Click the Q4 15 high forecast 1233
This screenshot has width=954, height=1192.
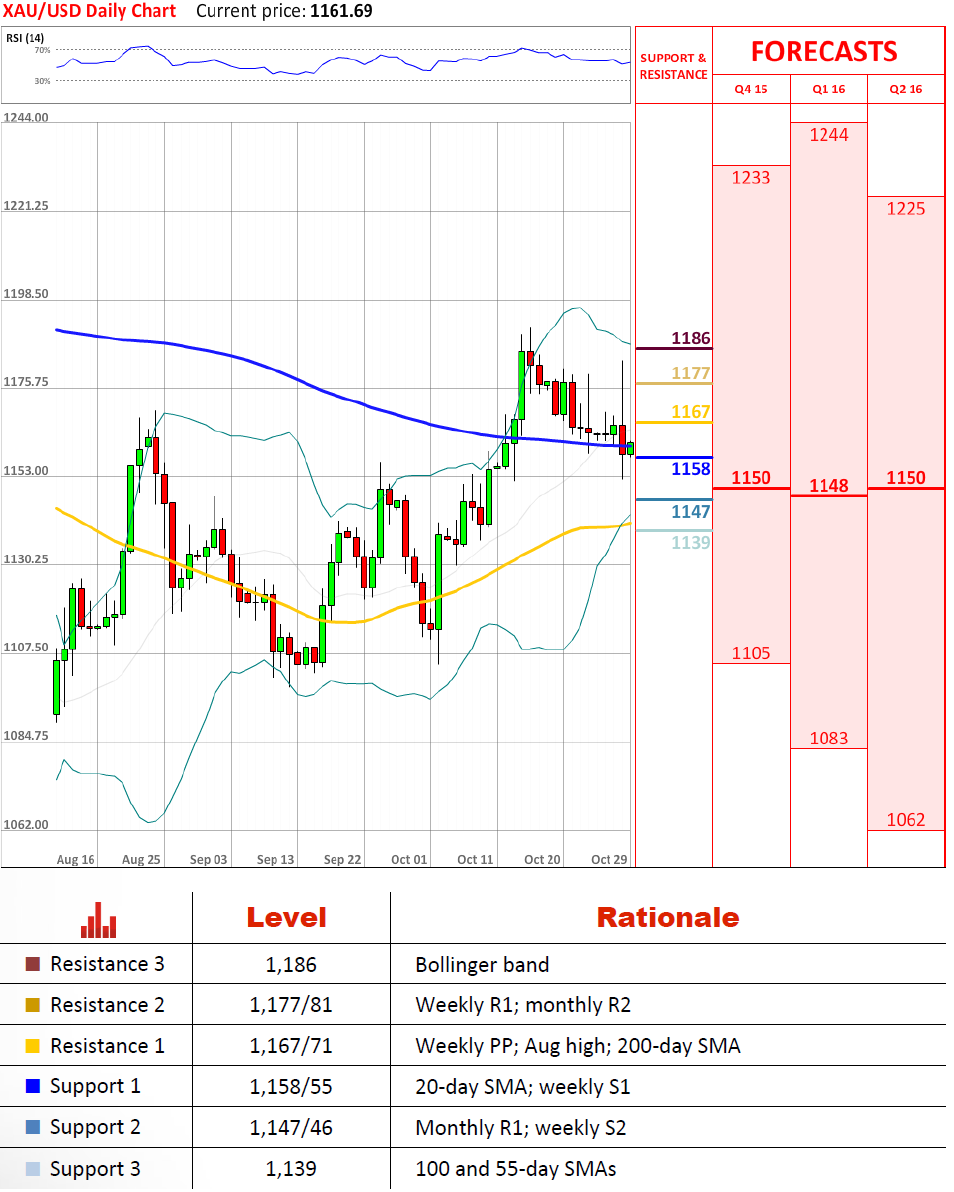[751, 178]
